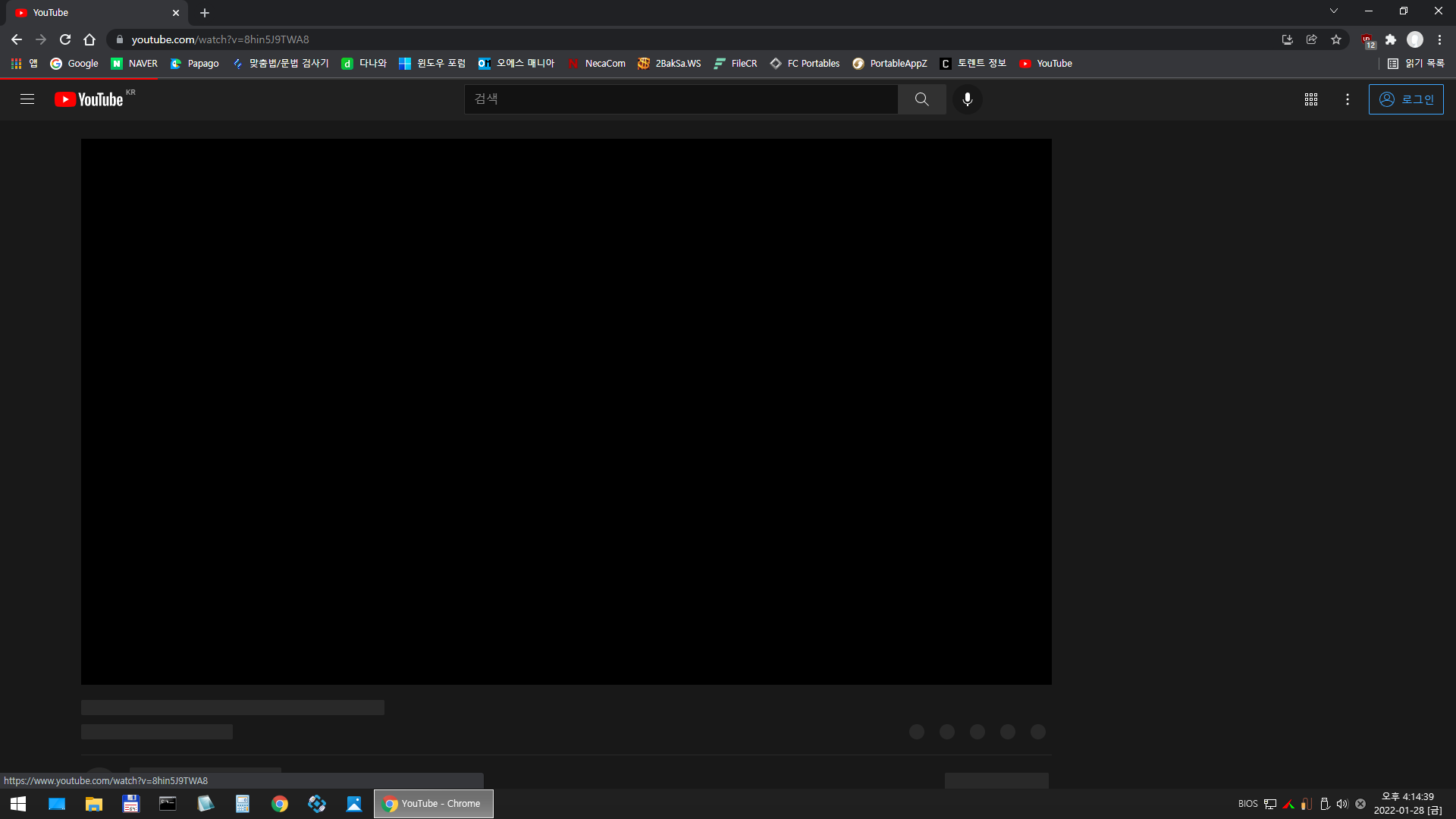Open Chrome three-dot main menu
The height and width of the screenshot is (819, 1456).
1439,39
